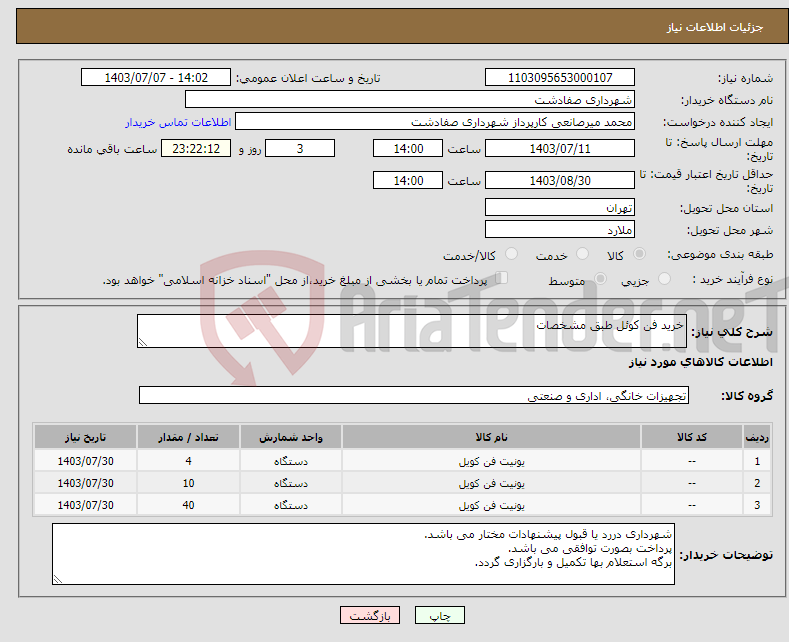789x642 pixels.
Task: Select the جزیی purchase type radio
Action: pyautogui.click(x=664, y=278)
